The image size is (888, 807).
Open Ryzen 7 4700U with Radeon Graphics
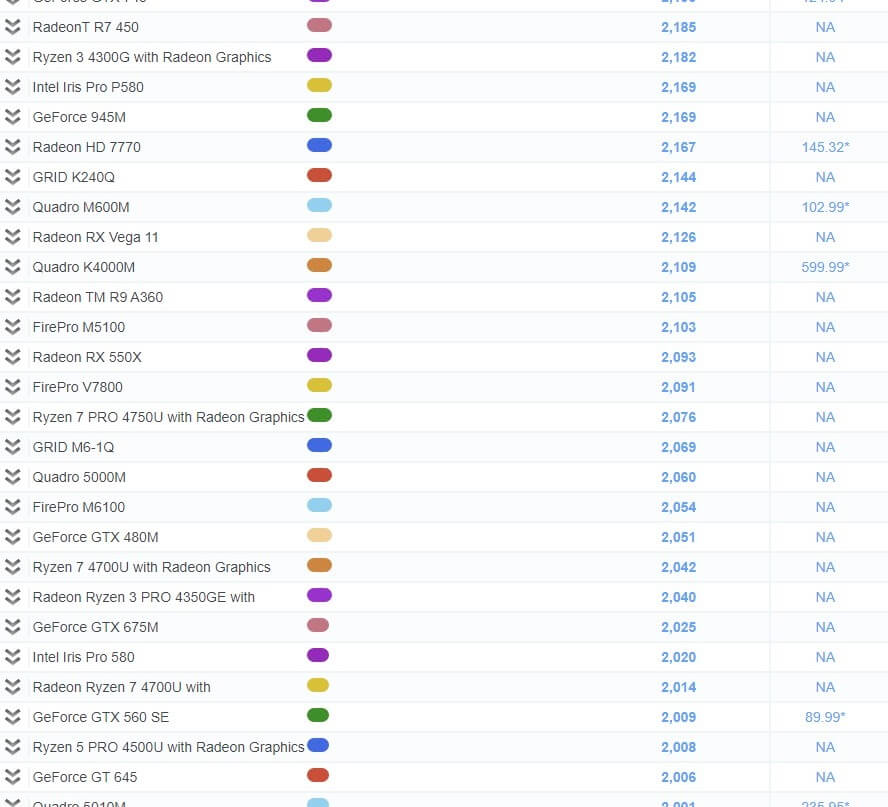(x=151, y=567)
